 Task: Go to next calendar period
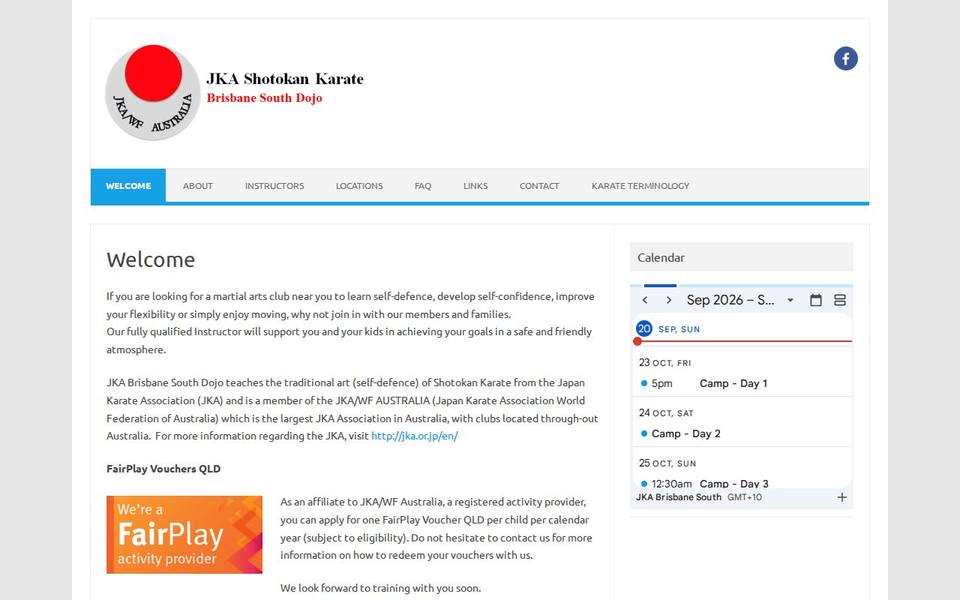(x=669, y=300)
